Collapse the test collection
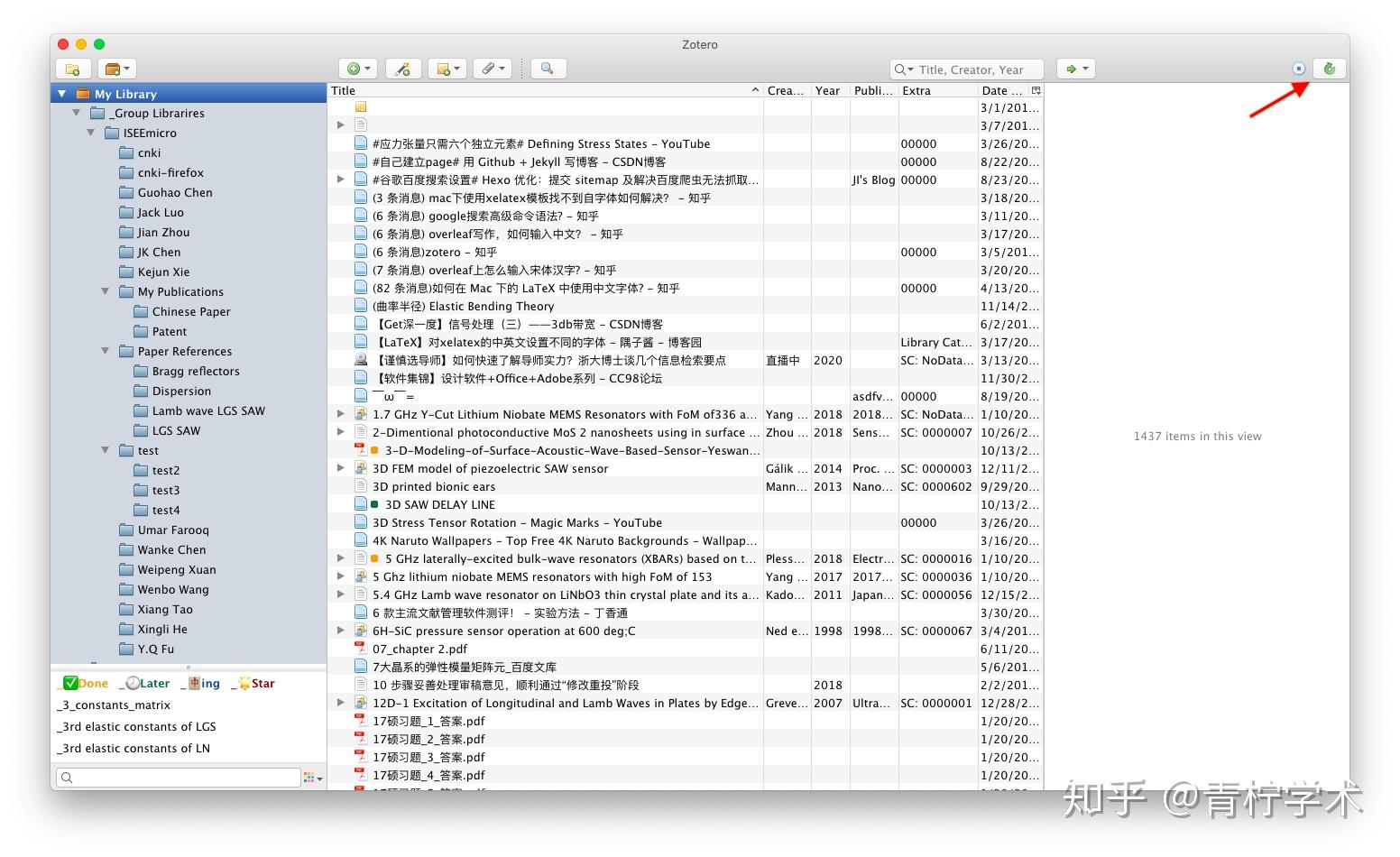Viewport: 1400px width, 857px height. click(x=106, y=450)
